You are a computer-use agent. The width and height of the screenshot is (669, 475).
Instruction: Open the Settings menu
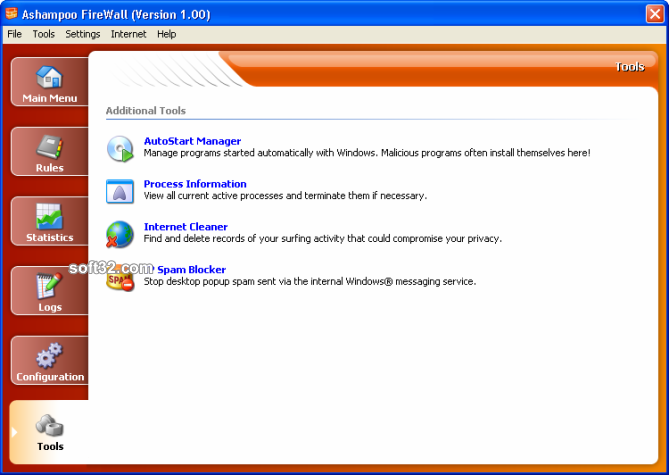pyautogui.click(x=83, y=34)
